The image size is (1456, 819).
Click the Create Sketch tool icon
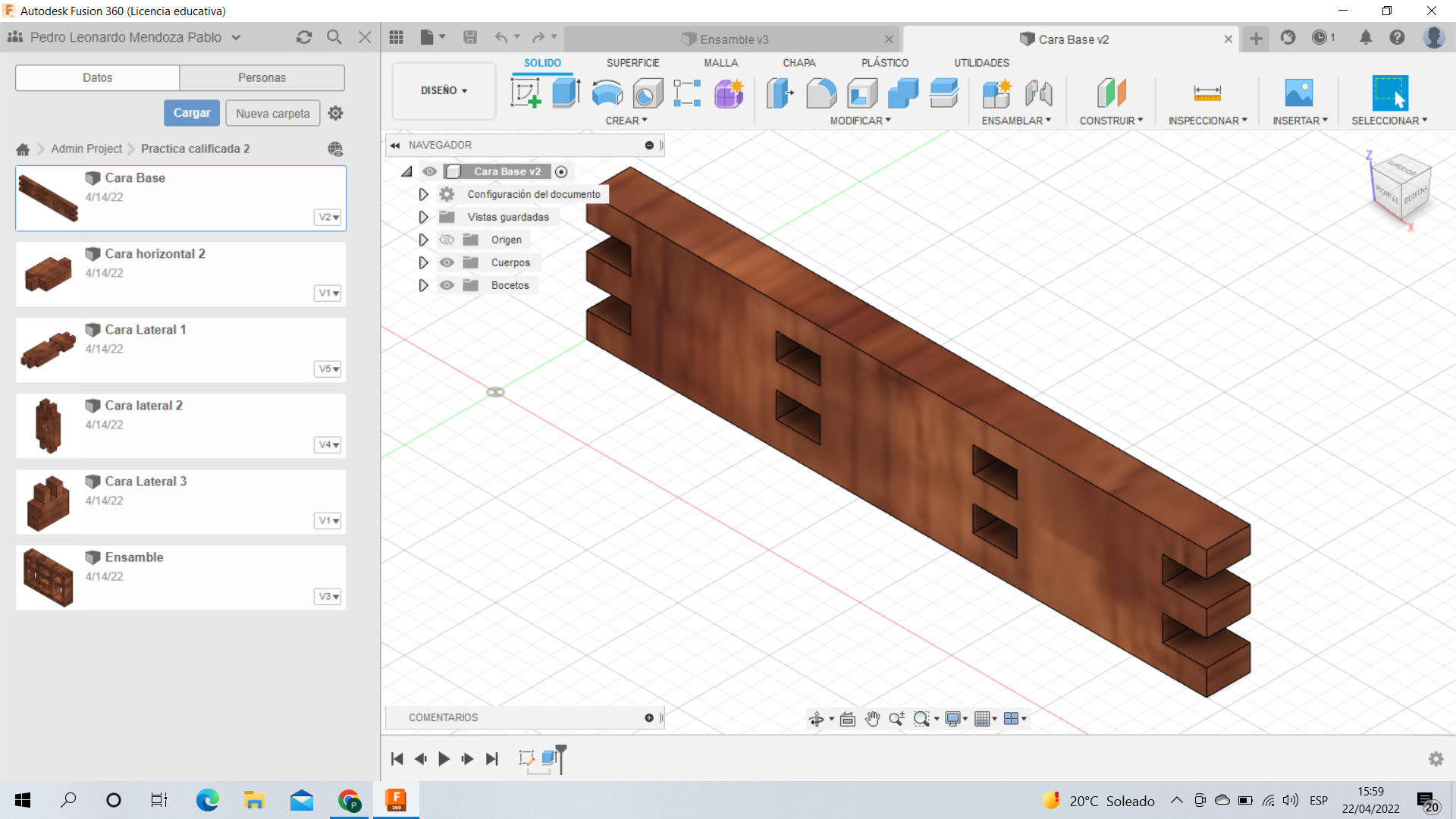click(x=526, y=93)
